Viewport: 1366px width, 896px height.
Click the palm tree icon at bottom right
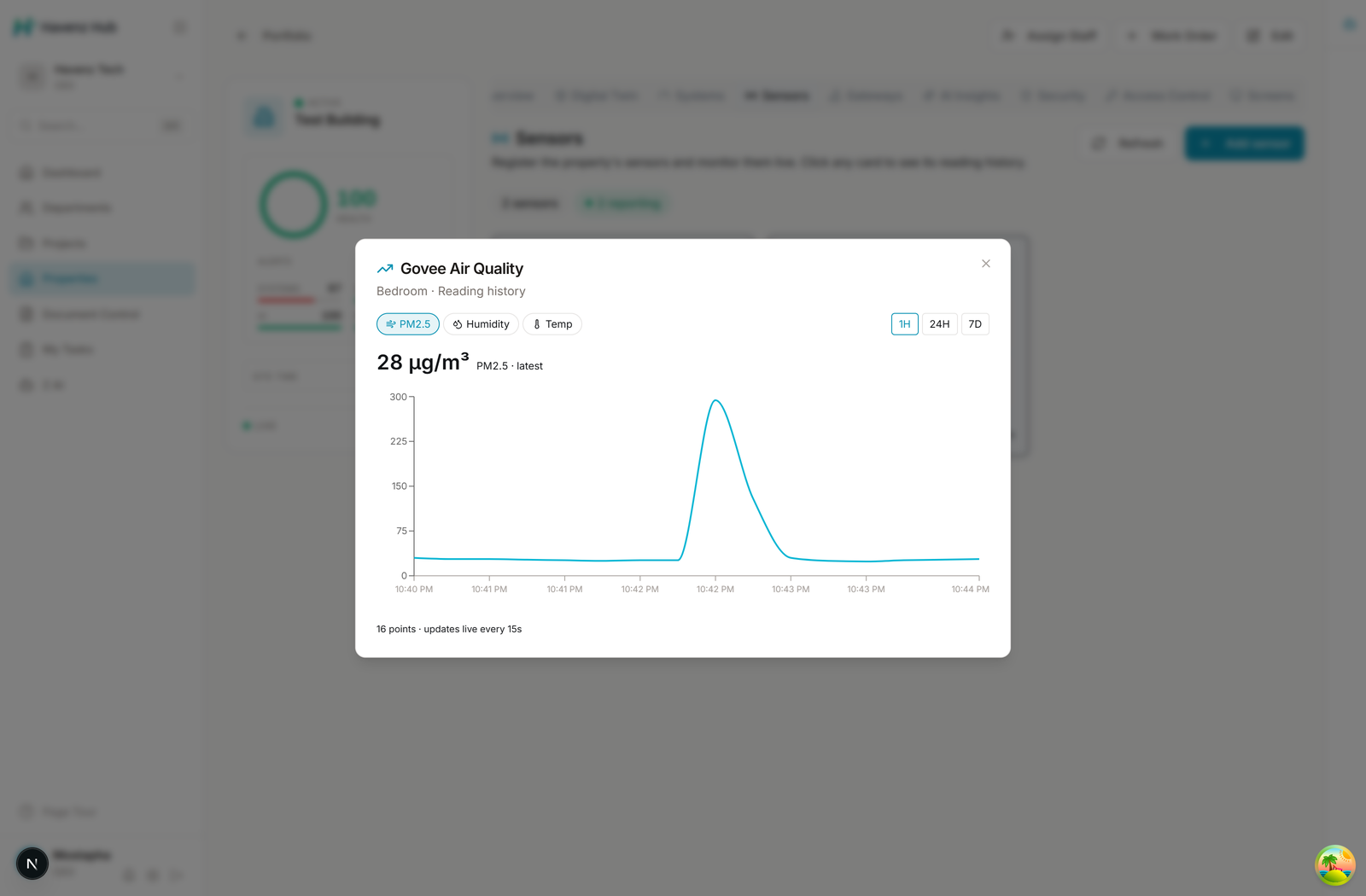click(1335, 865)
